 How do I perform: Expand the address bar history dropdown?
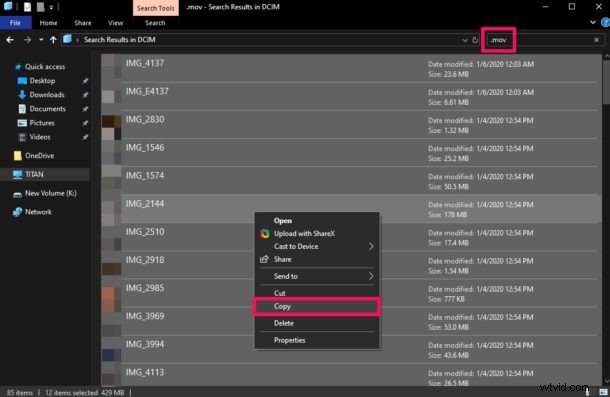465,40
